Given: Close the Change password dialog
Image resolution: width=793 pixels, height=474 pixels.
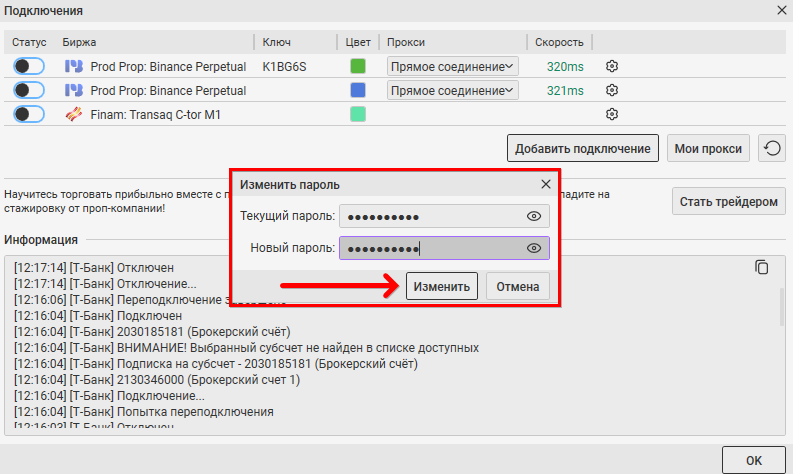Looking at the screenshot, I should click(545, 184).
